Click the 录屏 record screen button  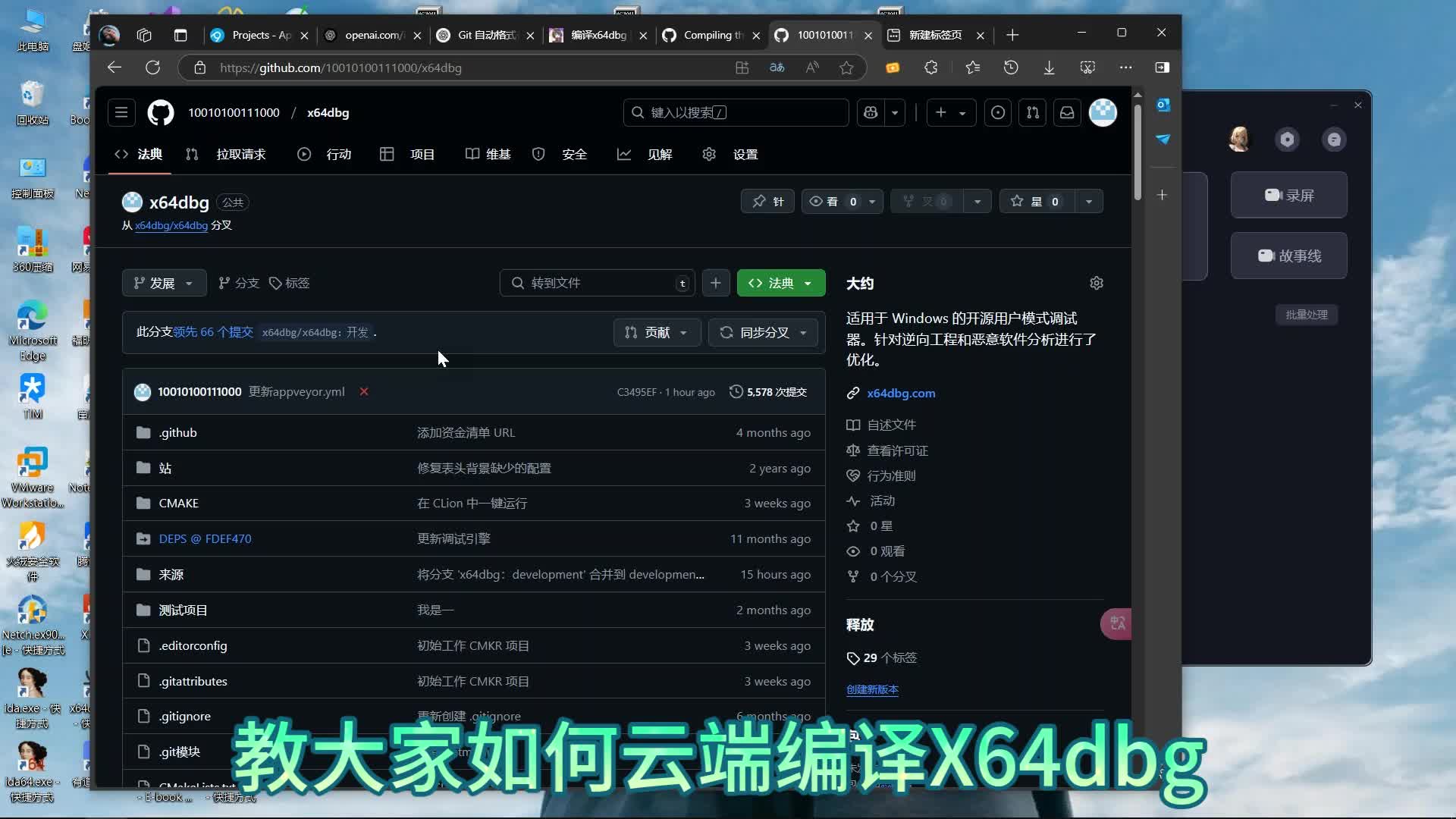pyautogui.click(x=1288, y=195)
